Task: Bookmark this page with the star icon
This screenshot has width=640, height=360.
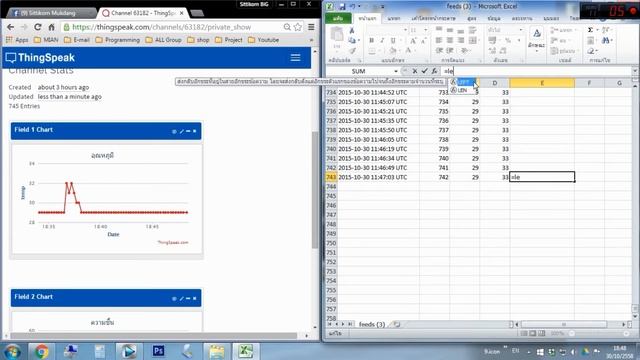Action: tap(298, 27)
